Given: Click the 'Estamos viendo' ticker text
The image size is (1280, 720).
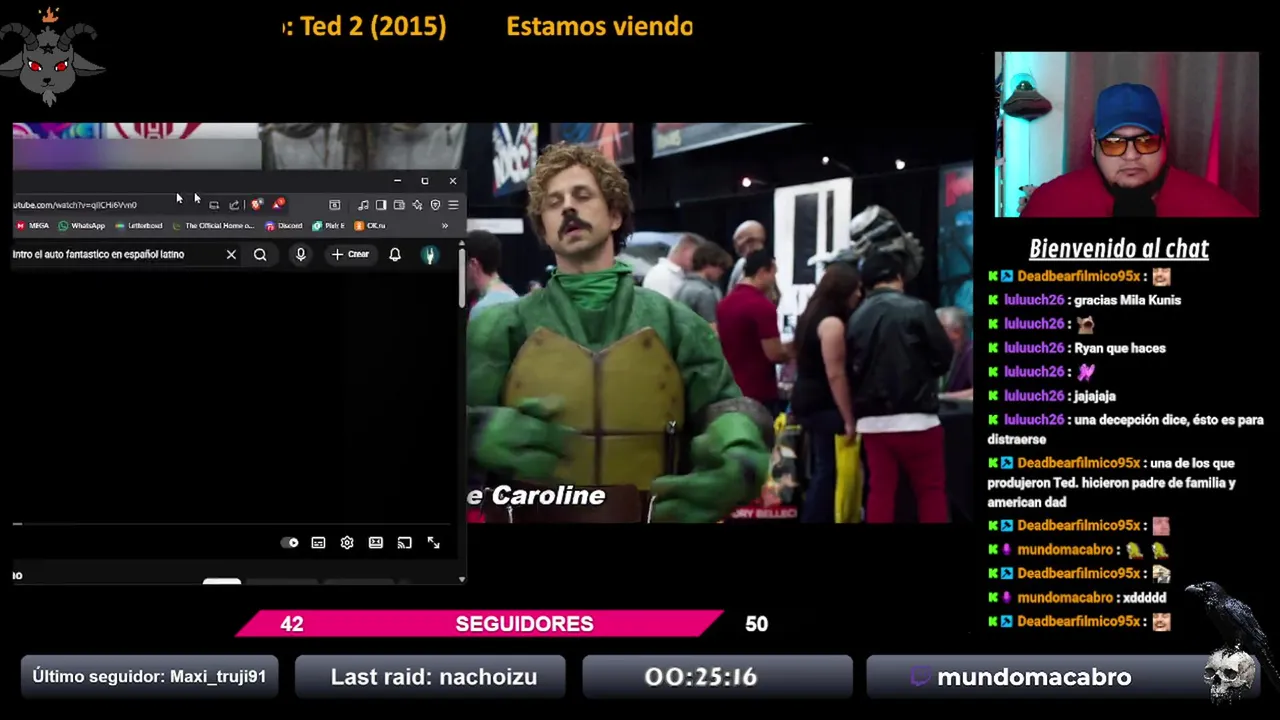Looking at the screenshot, I should [x=599, y=27].
